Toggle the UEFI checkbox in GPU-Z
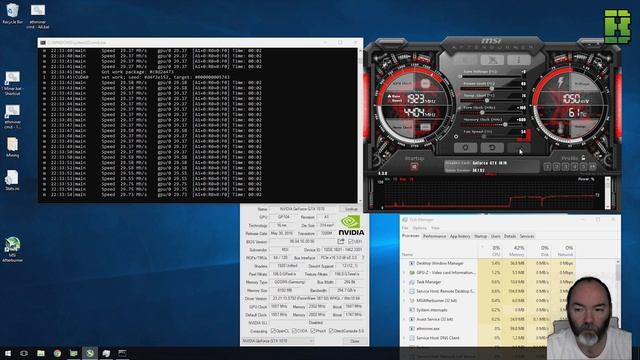This screenshot has width=640, height=360. pos(351,242)
